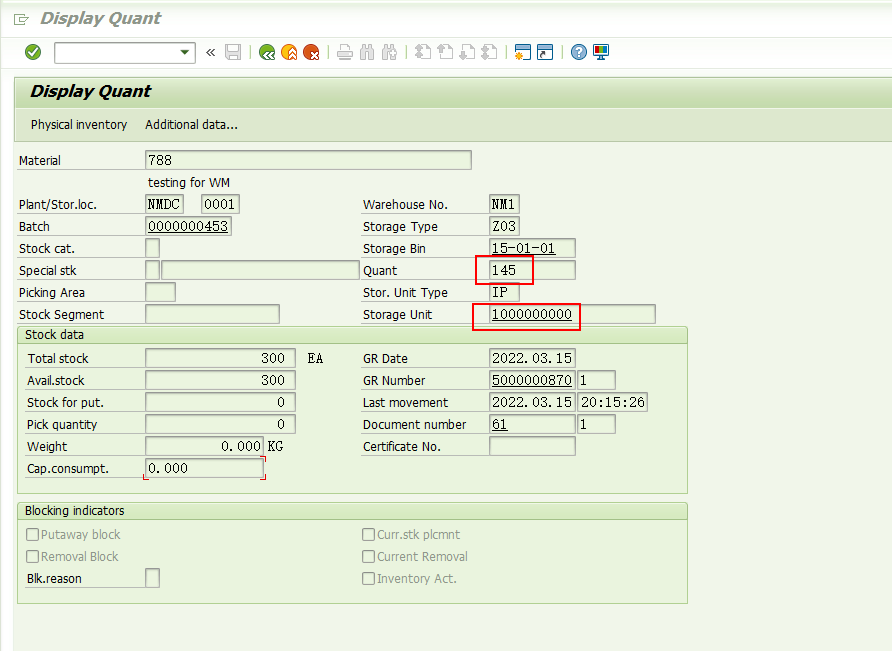Click the Storage Type field Z03

tap(504, 226)
